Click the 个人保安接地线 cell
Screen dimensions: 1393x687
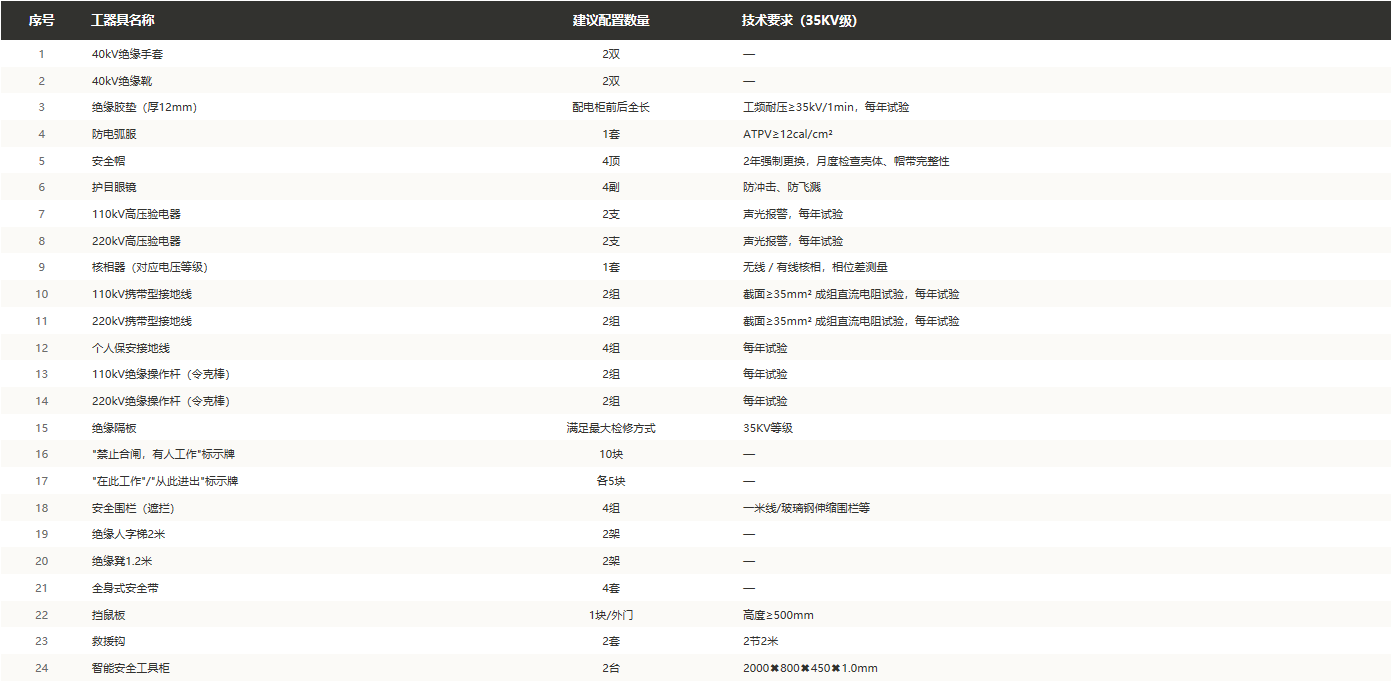click(x=130, y=348)
